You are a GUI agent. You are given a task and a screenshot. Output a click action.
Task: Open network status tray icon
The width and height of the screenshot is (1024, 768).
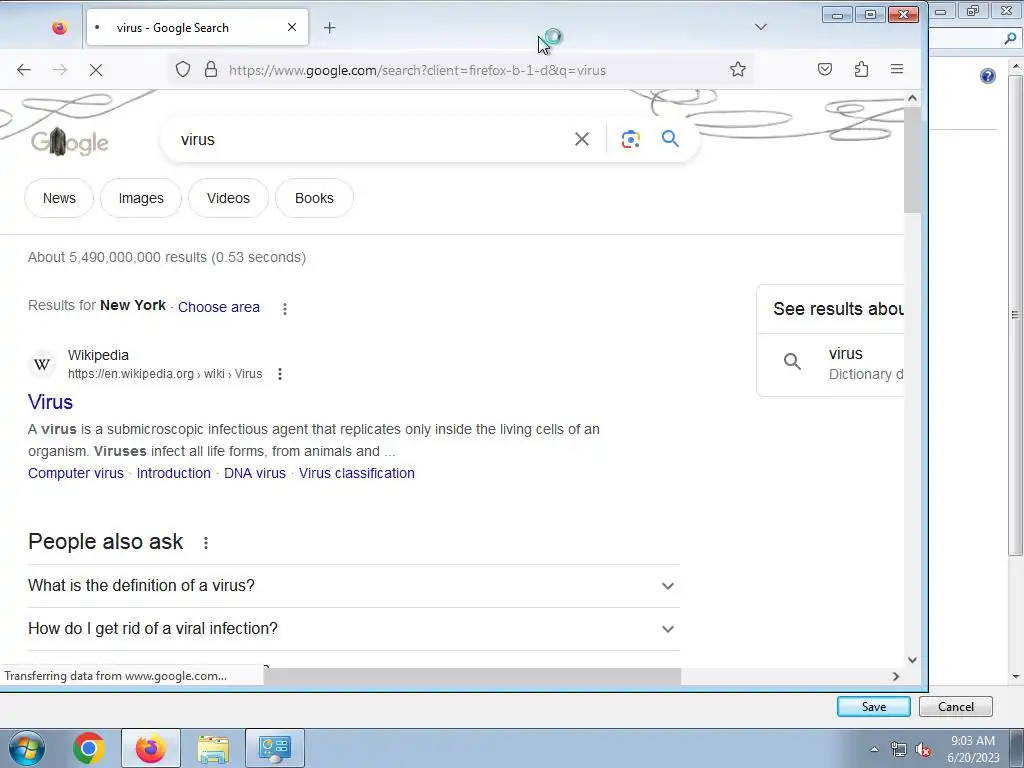click(x=899, y=749)
